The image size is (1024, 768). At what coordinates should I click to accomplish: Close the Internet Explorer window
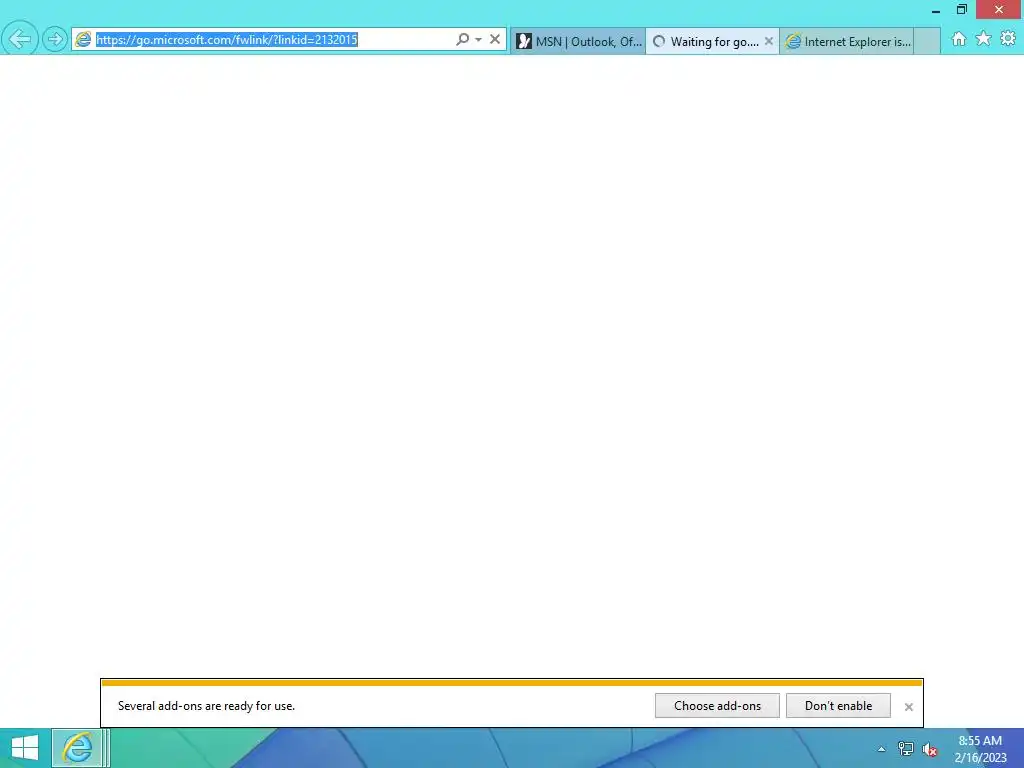(999, 10)
